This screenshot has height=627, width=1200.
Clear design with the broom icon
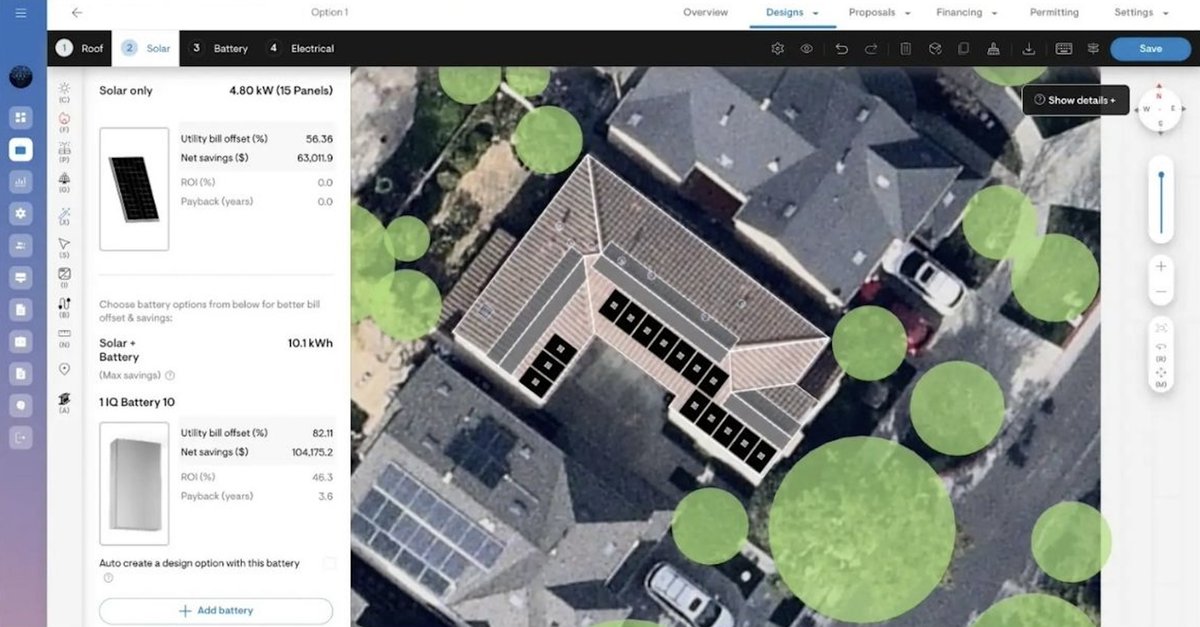(x=993, y=48)
